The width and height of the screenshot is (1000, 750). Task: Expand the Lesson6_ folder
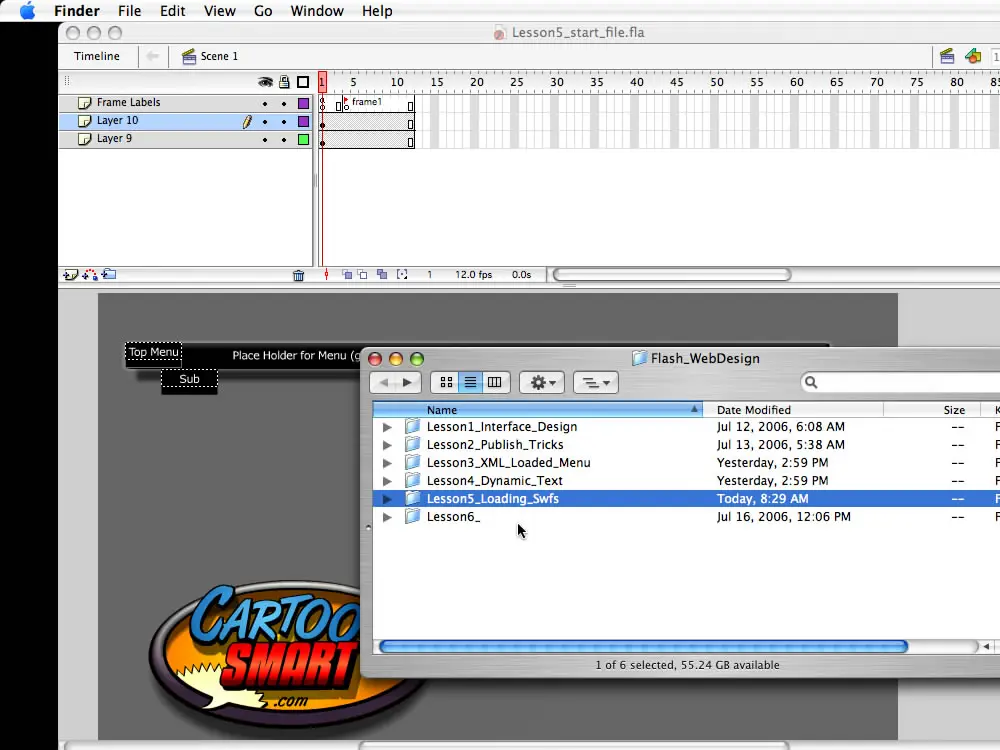[387, 517]
